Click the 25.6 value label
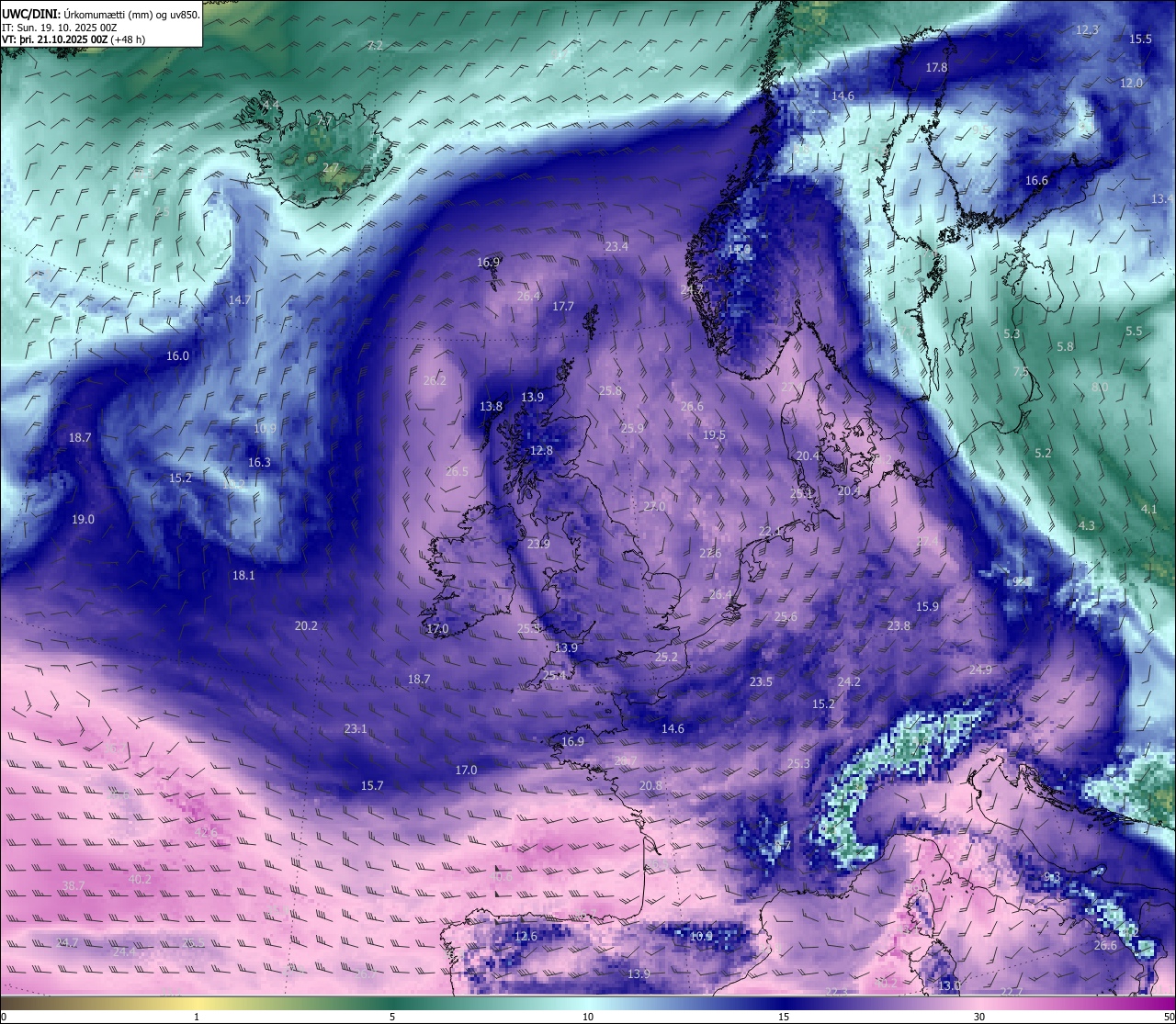The width and height of the screenshot is (1176, 1024). (786, 617)
